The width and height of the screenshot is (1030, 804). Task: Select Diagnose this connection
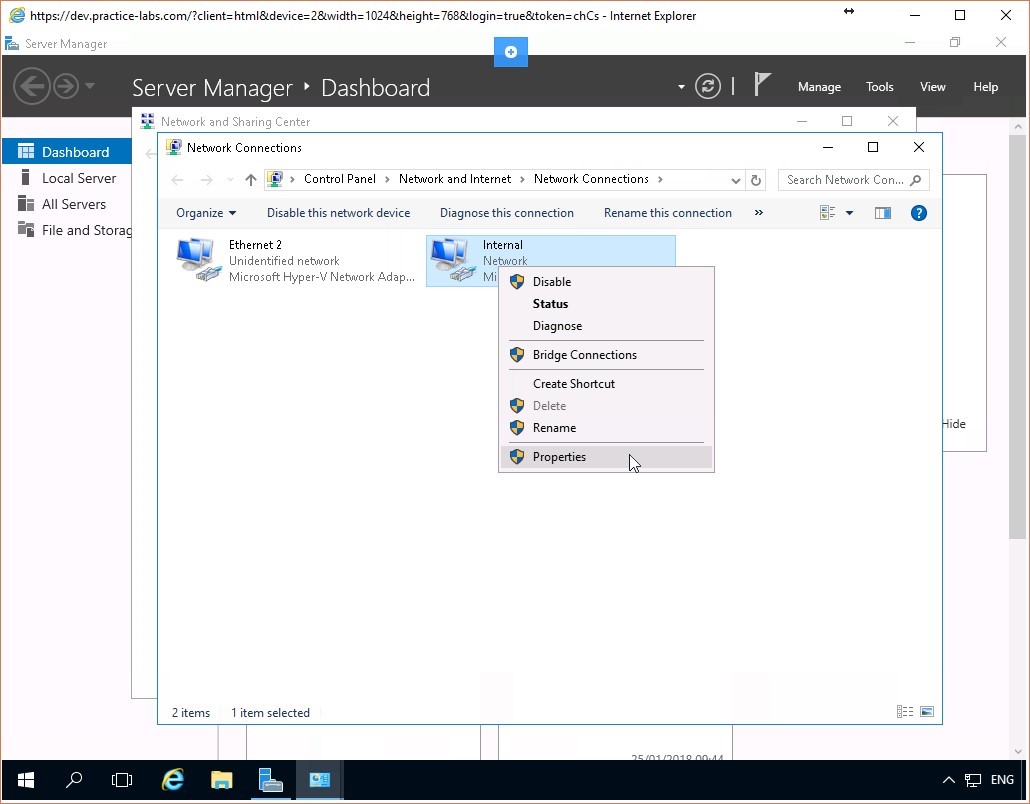[x=507, y=212]
